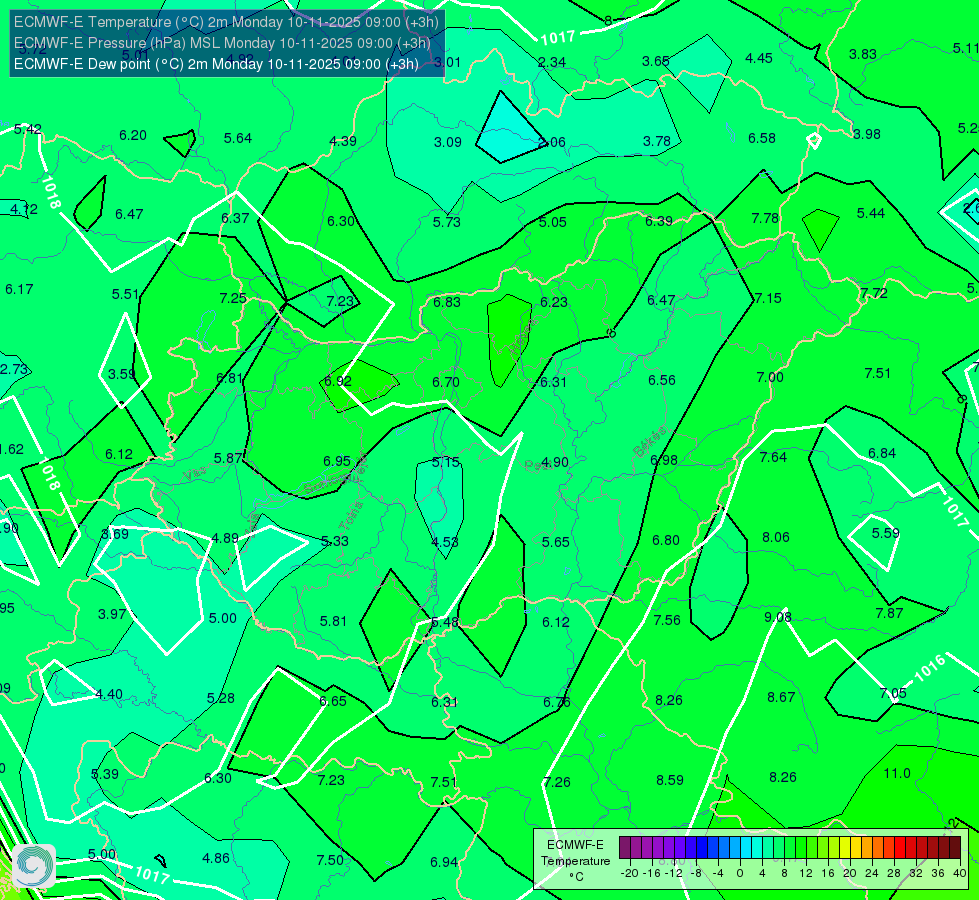Click the 6.98 temperature value

click(x=664, y=460)
